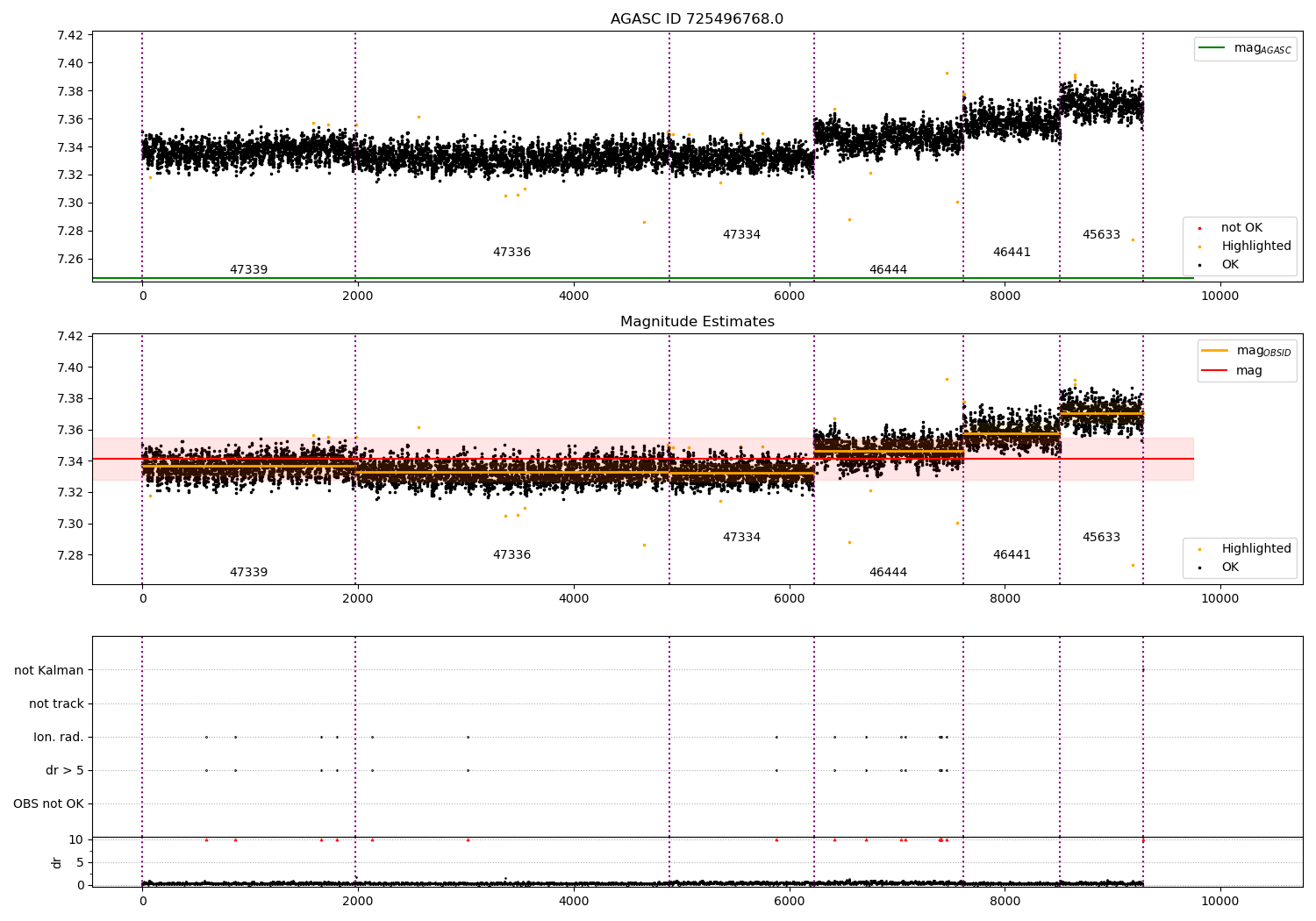
Task: Select the orange mag OBSID legend line sample
Action: point(1215,351)
